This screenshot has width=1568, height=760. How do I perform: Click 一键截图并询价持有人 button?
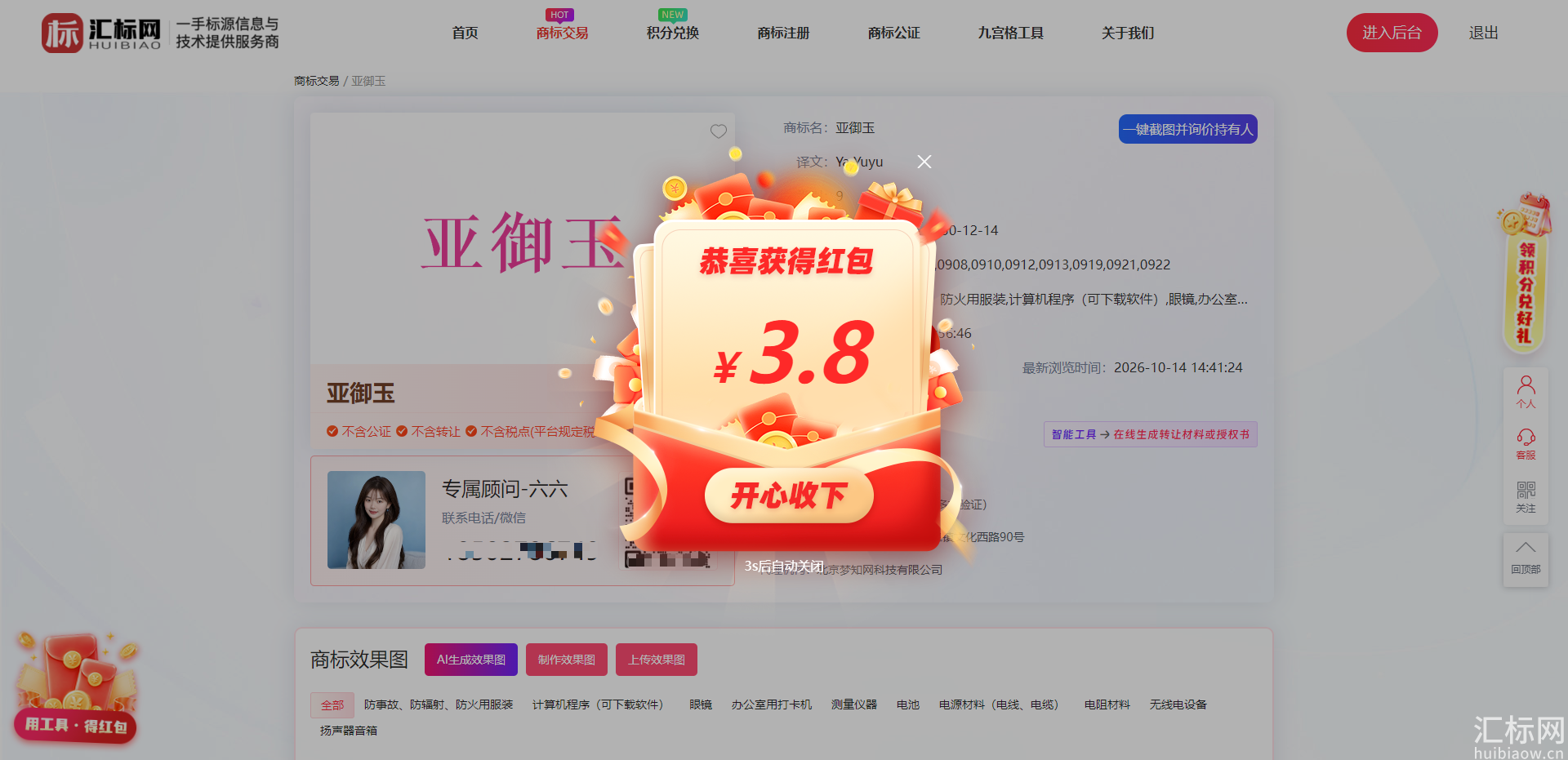[x=1187, y=129]
